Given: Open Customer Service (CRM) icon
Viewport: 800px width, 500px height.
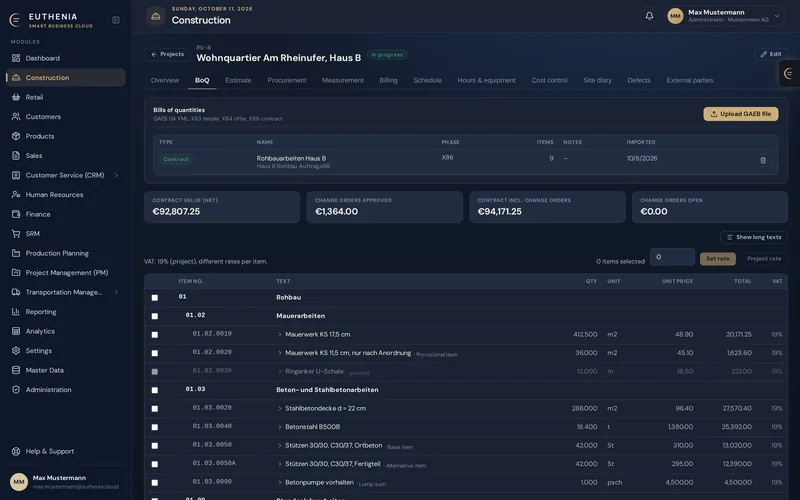Looking at the screenshot, I should coord(16,175).
